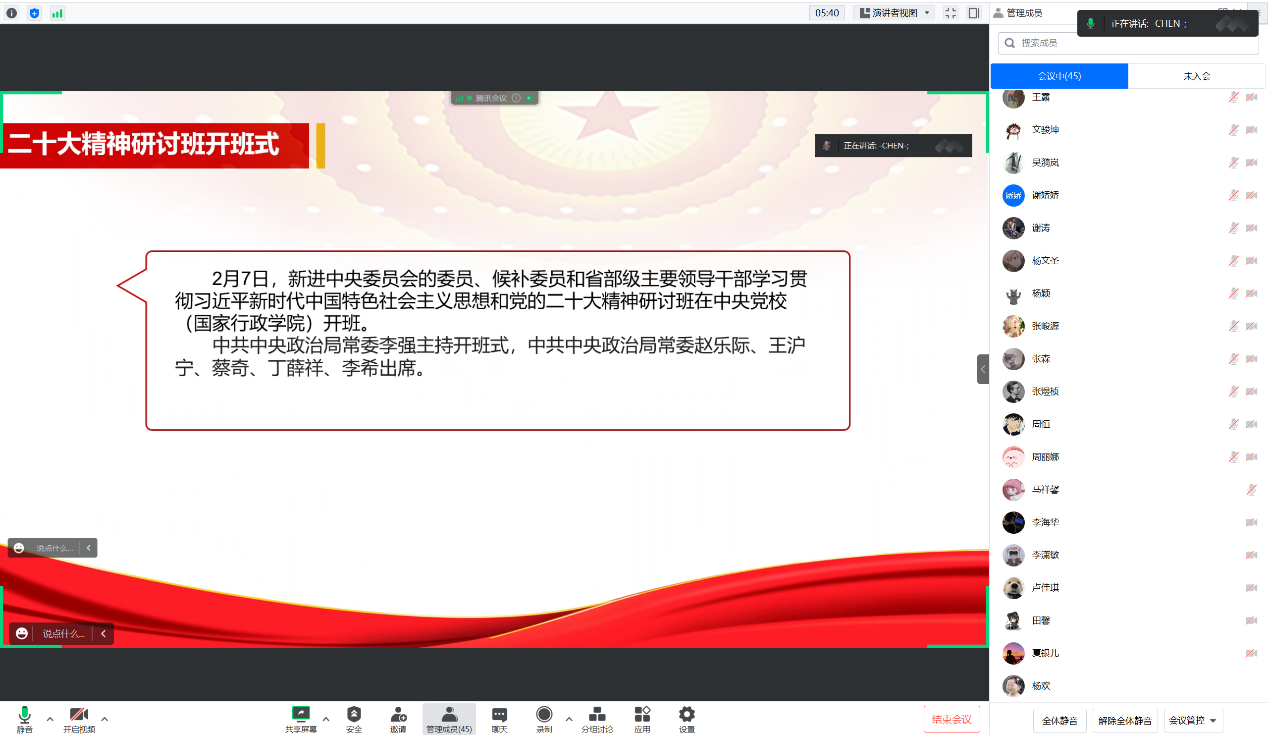Open the Chat (聊天) icon
Viewport: 1268px width, 735px height.
click(x=499, y=715)
